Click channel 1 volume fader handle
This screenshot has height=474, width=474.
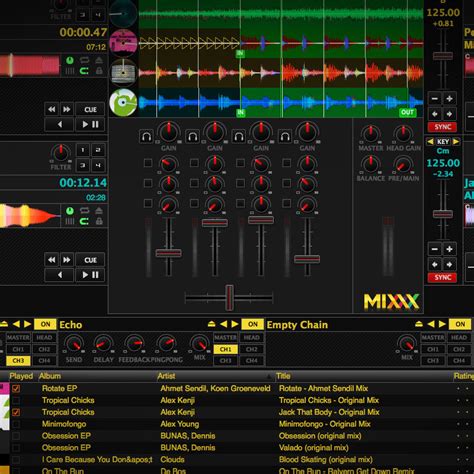tap(169, 253)
